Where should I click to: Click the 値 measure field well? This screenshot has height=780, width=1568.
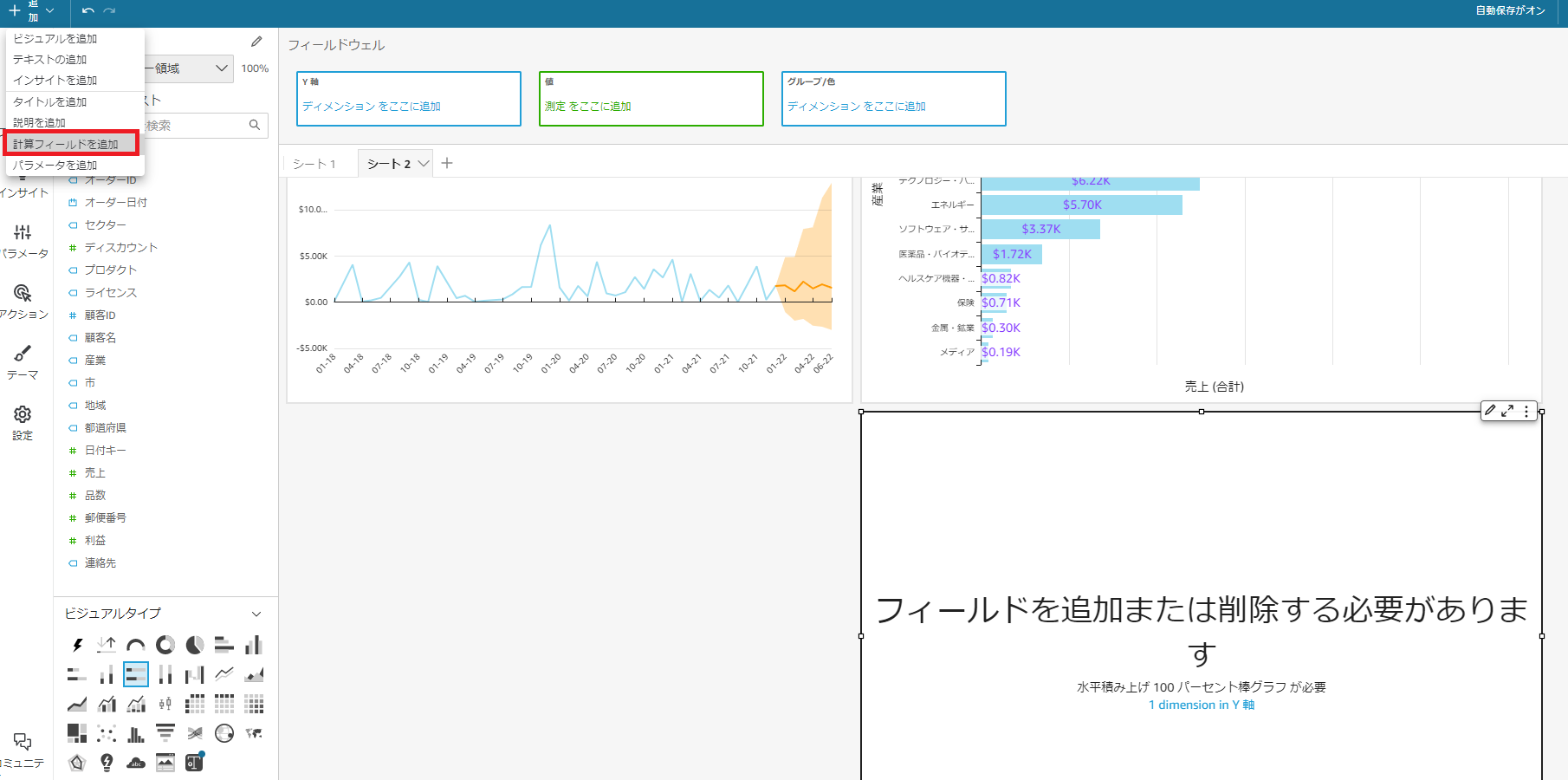(651, 99)
